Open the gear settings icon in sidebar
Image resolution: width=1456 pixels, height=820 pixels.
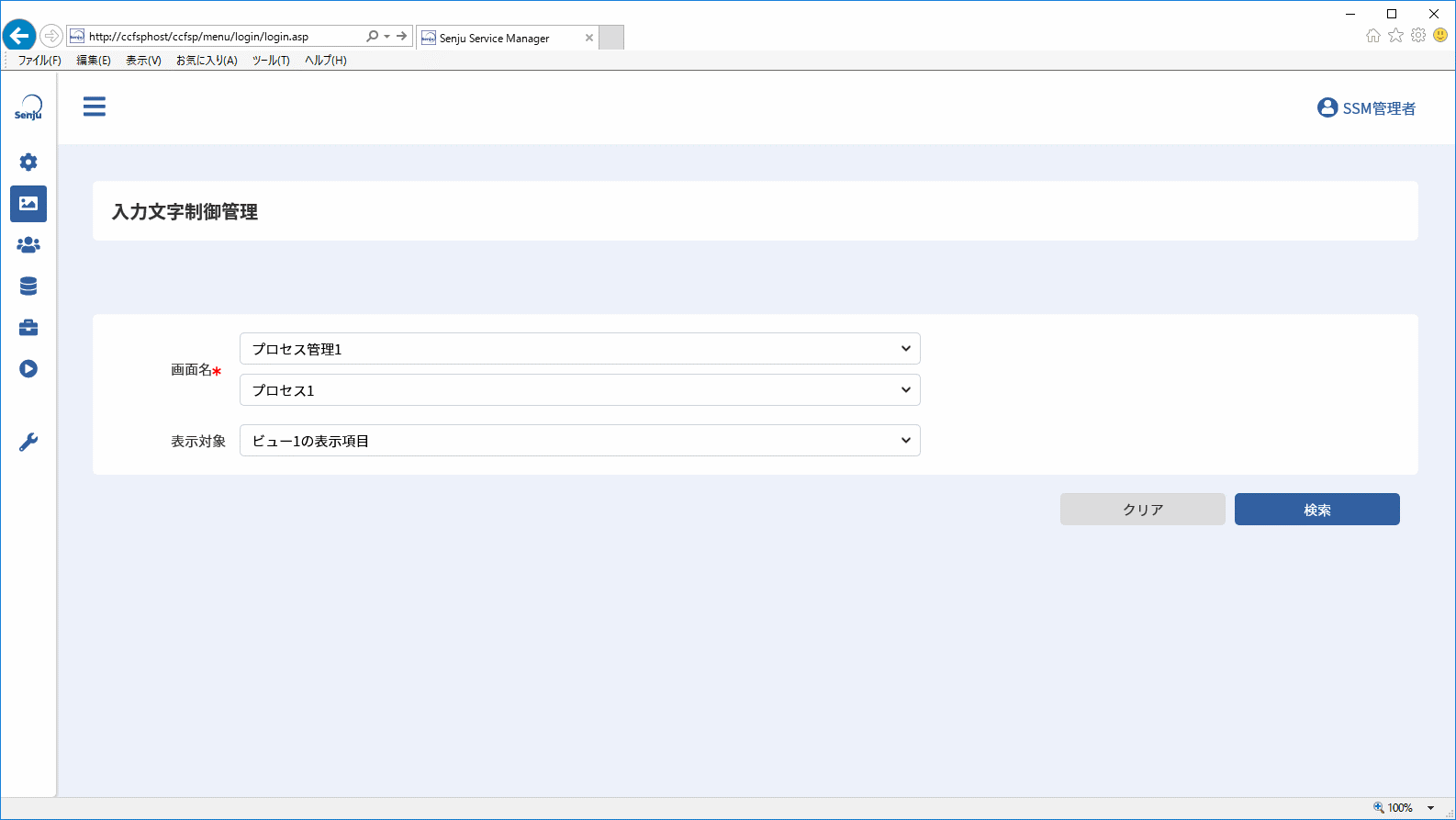28,163
